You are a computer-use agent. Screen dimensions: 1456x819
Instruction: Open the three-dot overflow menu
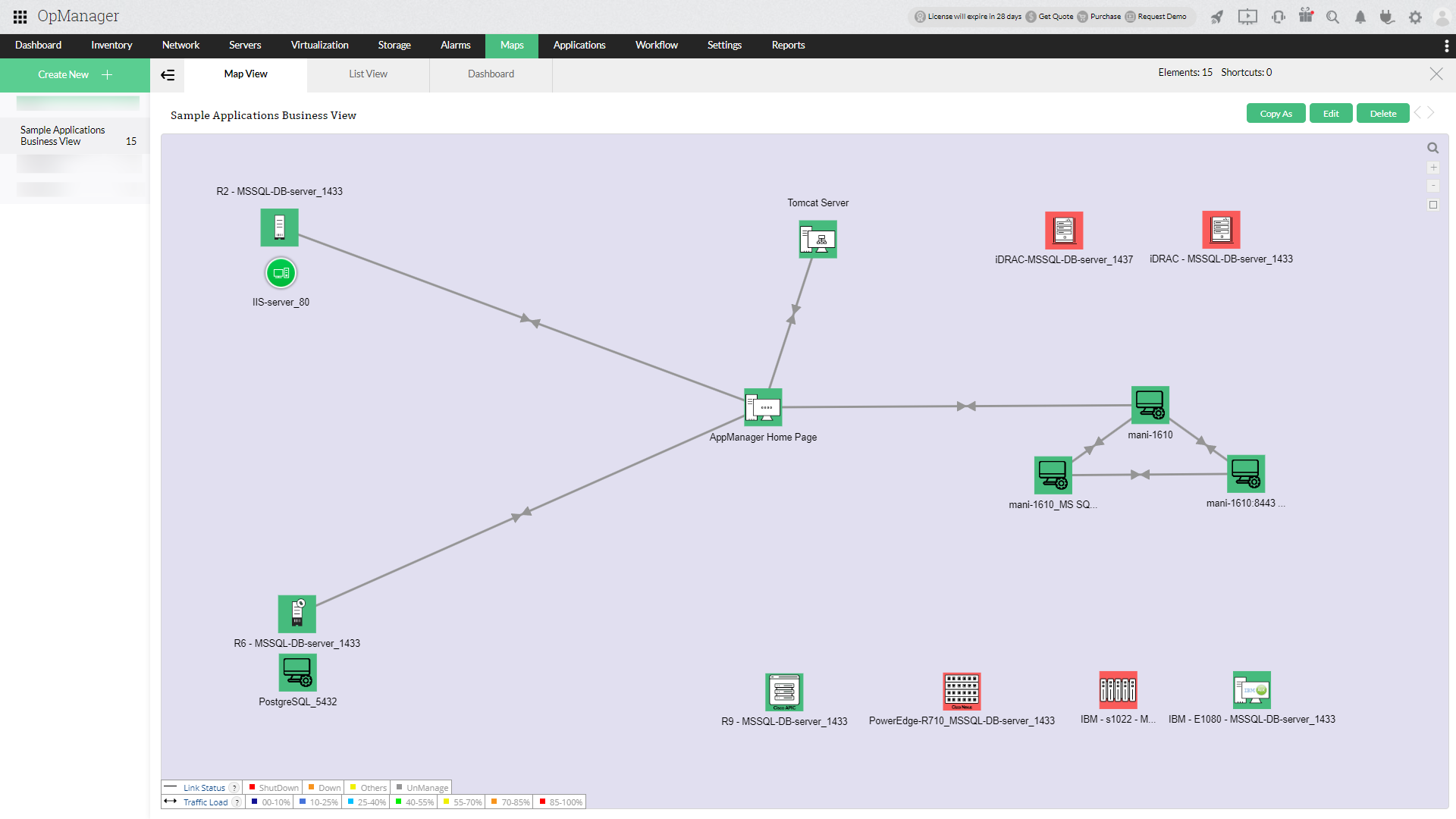point(1446,45)
